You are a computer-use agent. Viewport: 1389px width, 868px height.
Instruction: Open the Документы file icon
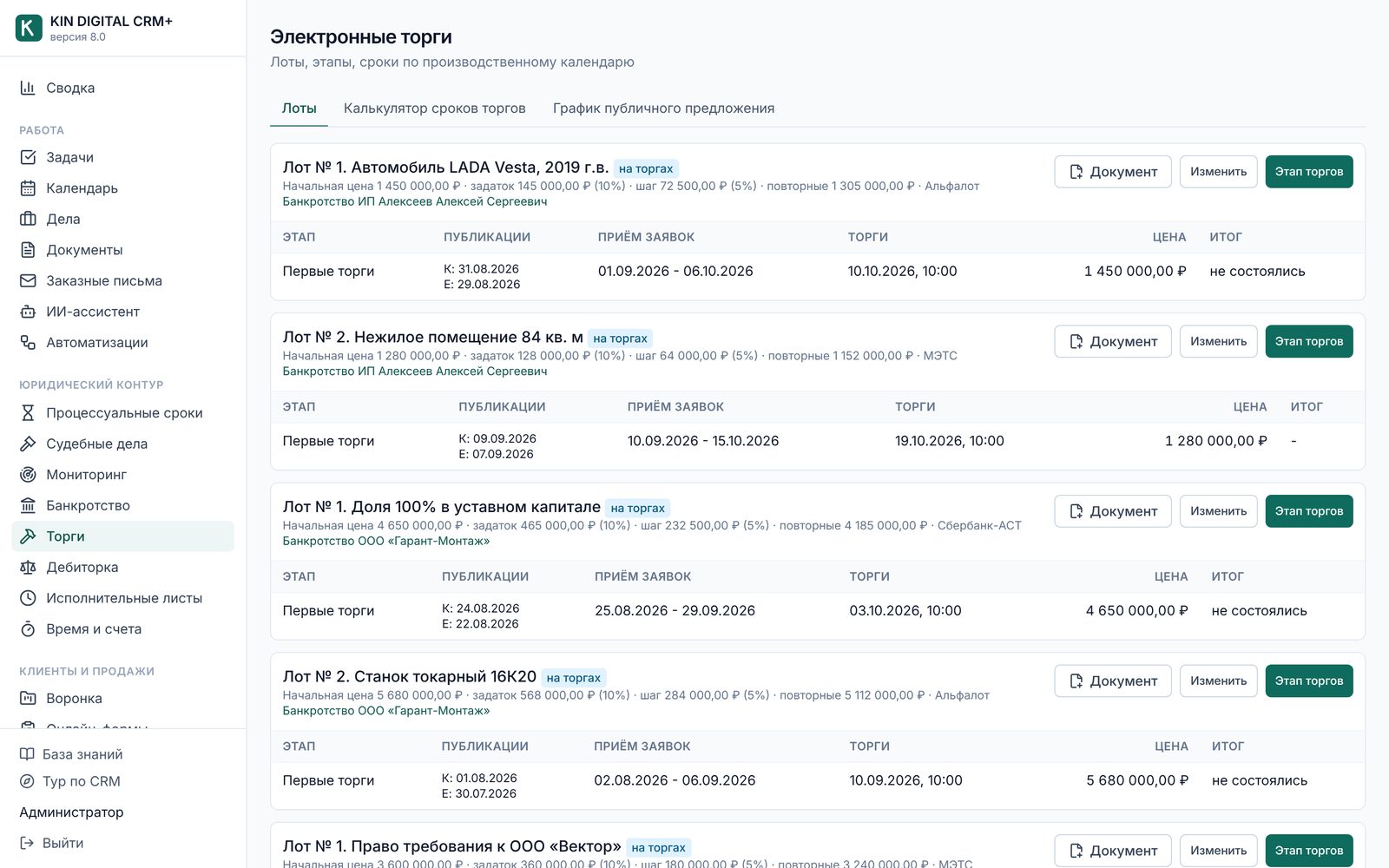28,250
